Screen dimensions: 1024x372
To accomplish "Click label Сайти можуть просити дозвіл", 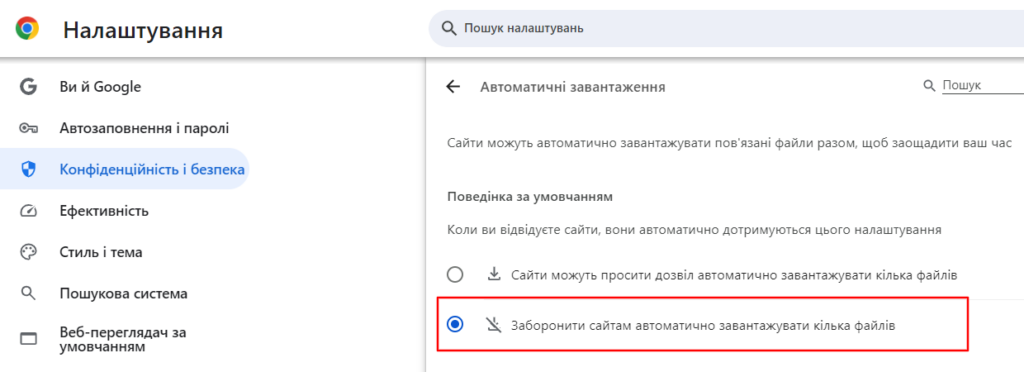I will pos(734,275).
